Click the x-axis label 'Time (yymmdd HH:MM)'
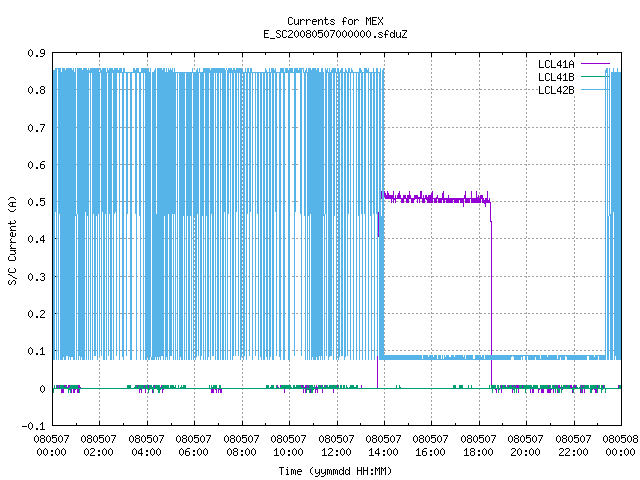The width and height of the screenshot is (640, 480). click(x=335, y=471)
